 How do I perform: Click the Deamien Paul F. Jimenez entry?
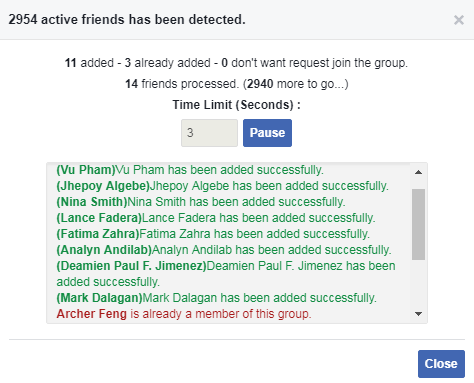pyautogui.click(x=226, y=274)
